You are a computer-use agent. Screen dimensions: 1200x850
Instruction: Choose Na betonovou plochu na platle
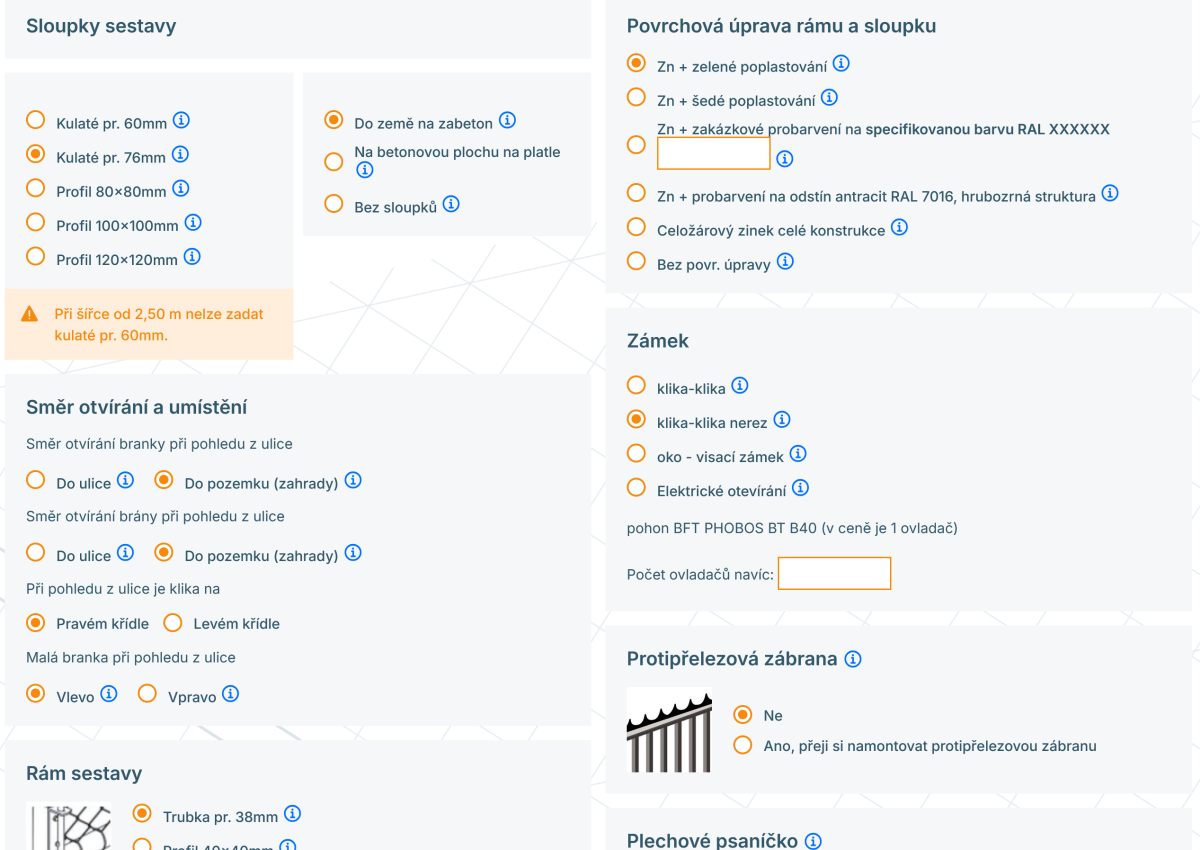point(334,161)
